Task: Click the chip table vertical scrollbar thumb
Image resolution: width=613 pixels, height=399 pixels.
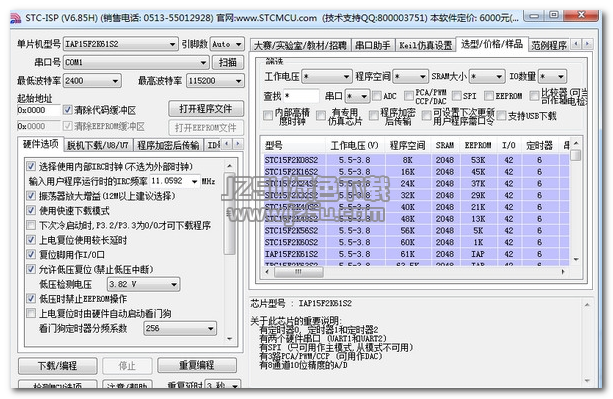Action: [575, 155]
